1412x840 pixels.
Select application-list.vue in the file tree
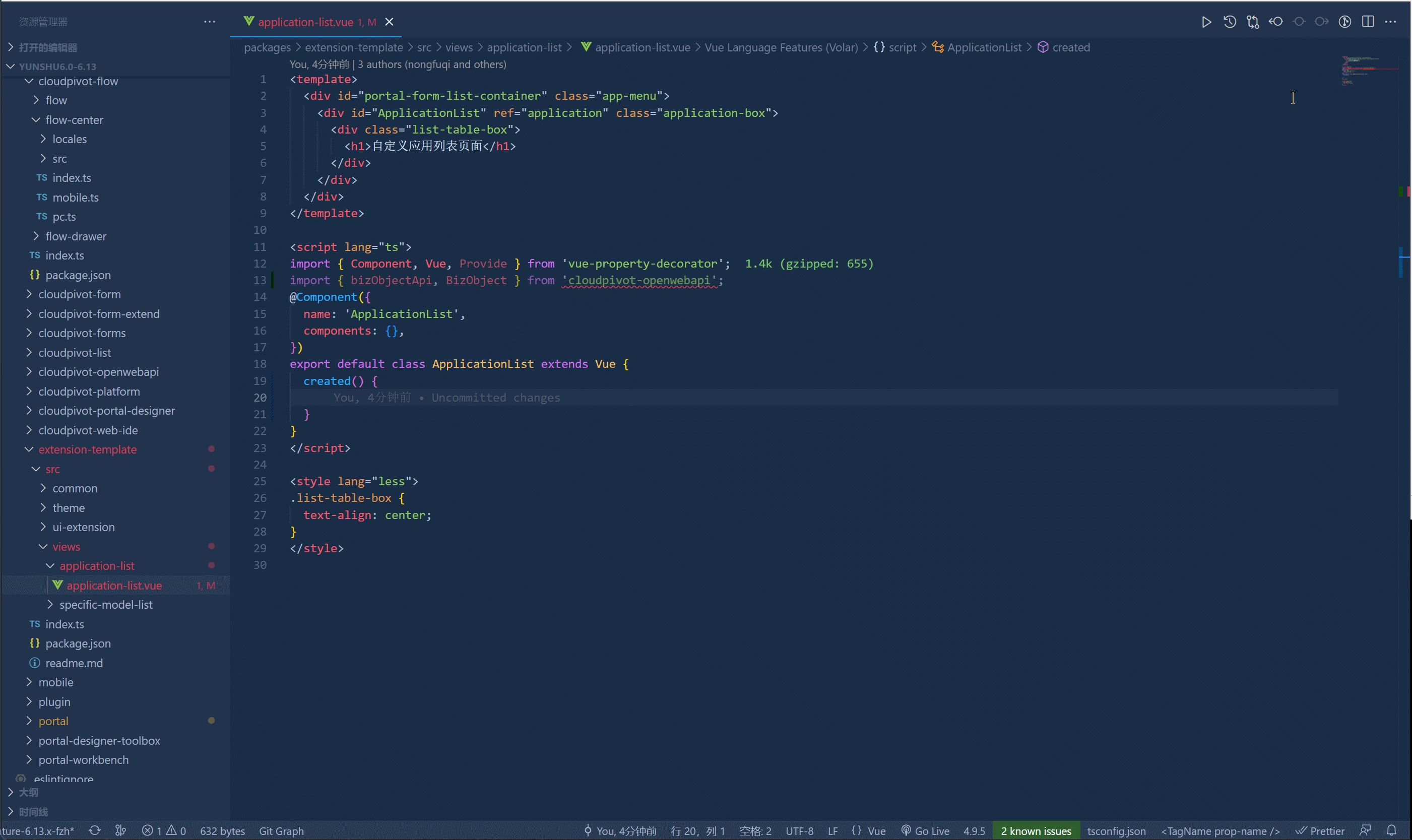[115, 586]
